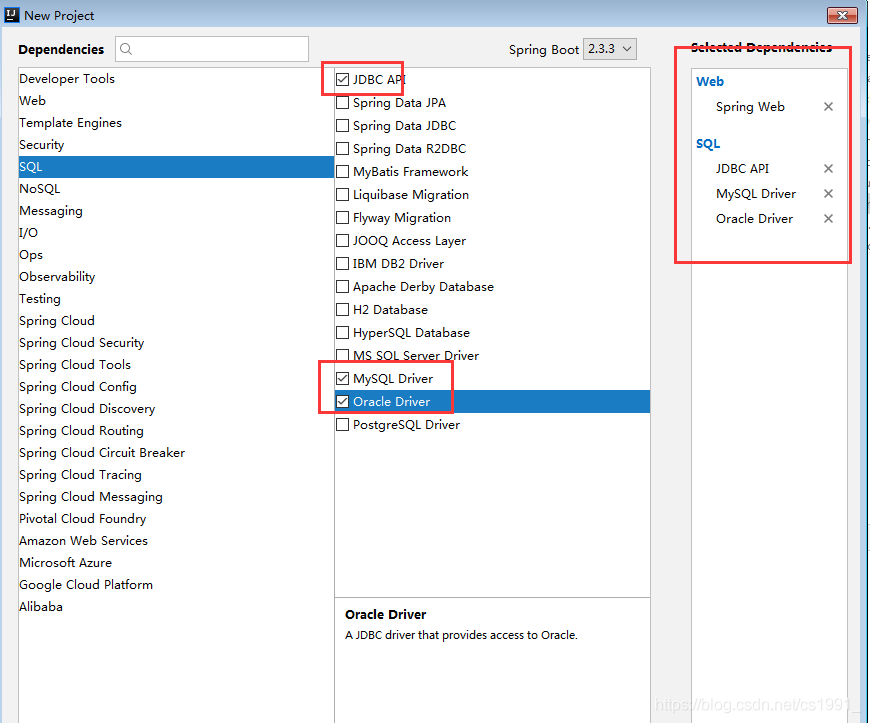Screen dimensions: 870x723
Task: Check the Spring Data JPA checkbox
Action: (x=342, y=103)
